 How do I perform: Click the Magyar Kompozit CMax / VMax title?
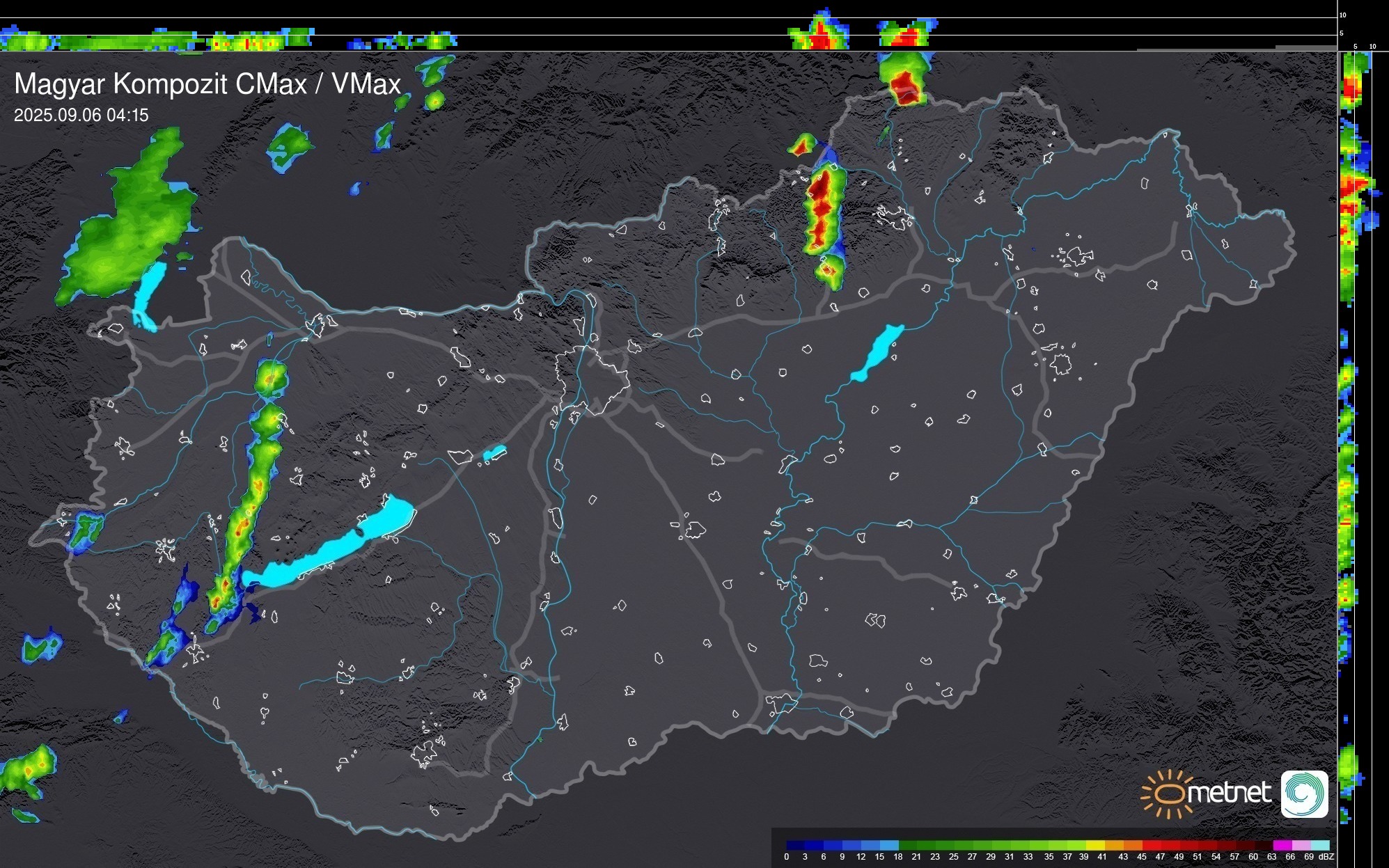(207, 84)
